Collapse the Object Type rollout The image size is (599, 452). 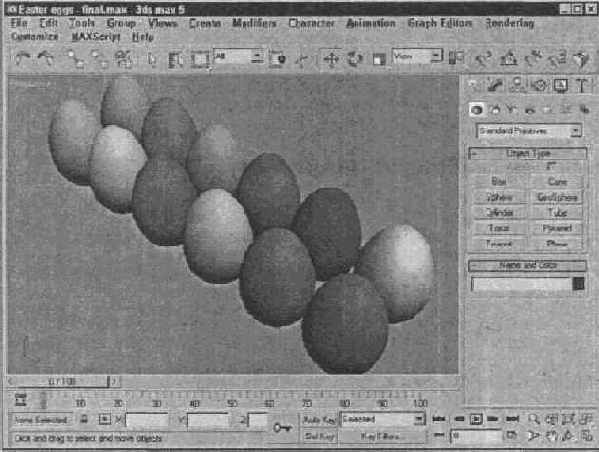(x=528, y=153)
